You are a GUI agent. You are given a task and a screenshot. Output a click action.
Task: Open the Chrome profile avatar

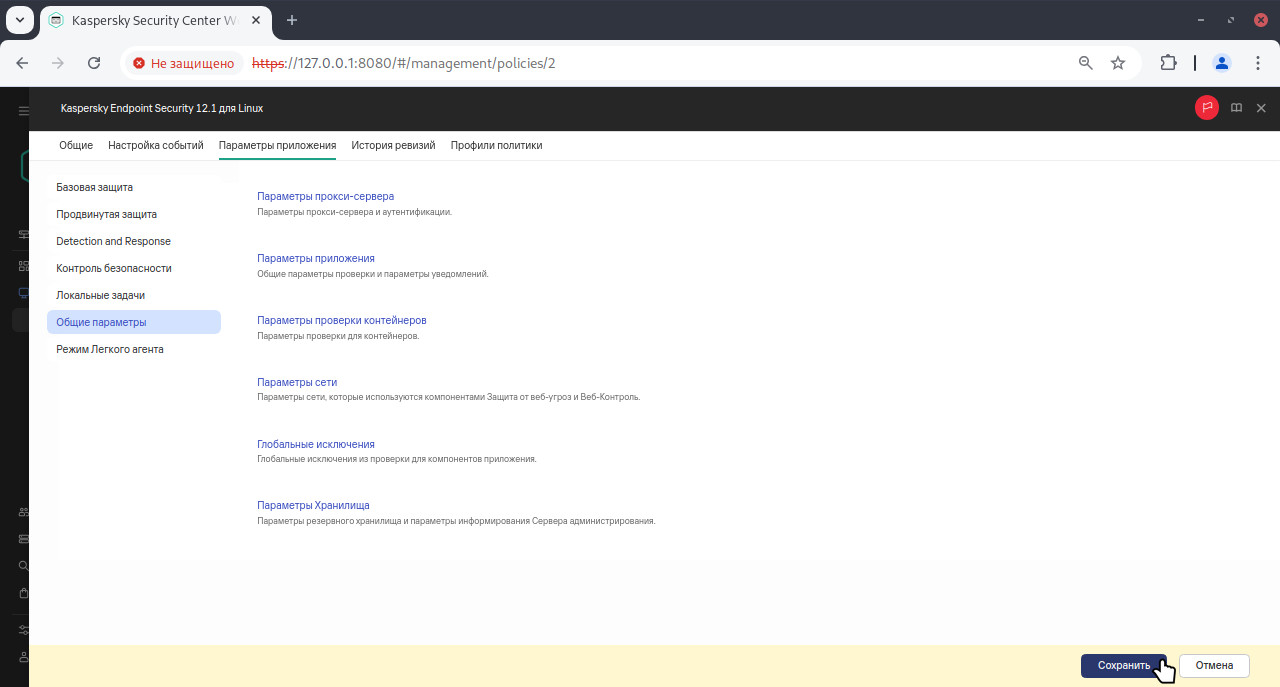pos(1222,63)
